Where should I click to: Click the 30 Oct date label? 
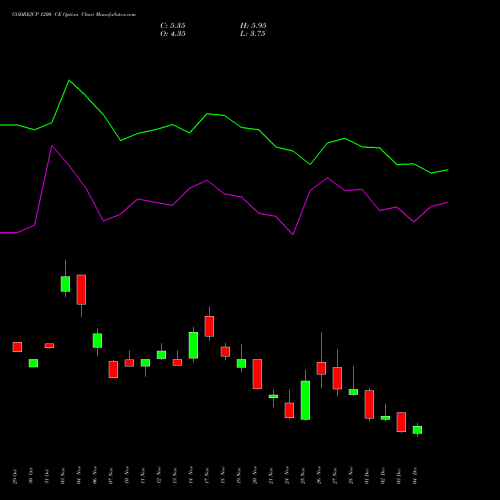31,476
